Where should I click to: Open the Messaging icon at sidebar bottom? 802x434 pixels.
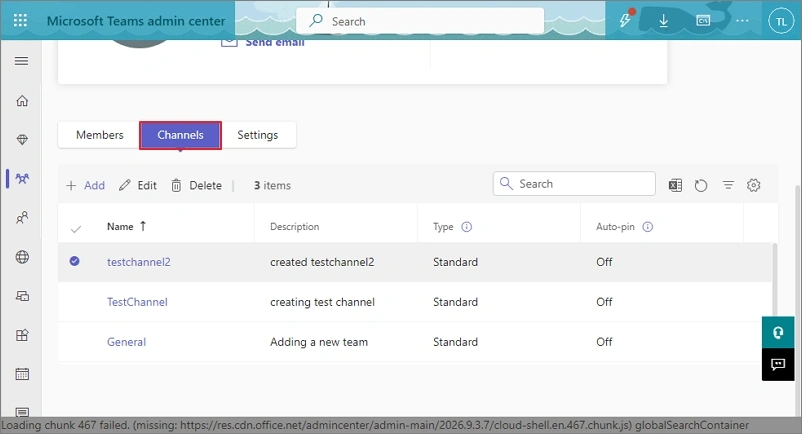pyautogui.click(x=22, y=412)
